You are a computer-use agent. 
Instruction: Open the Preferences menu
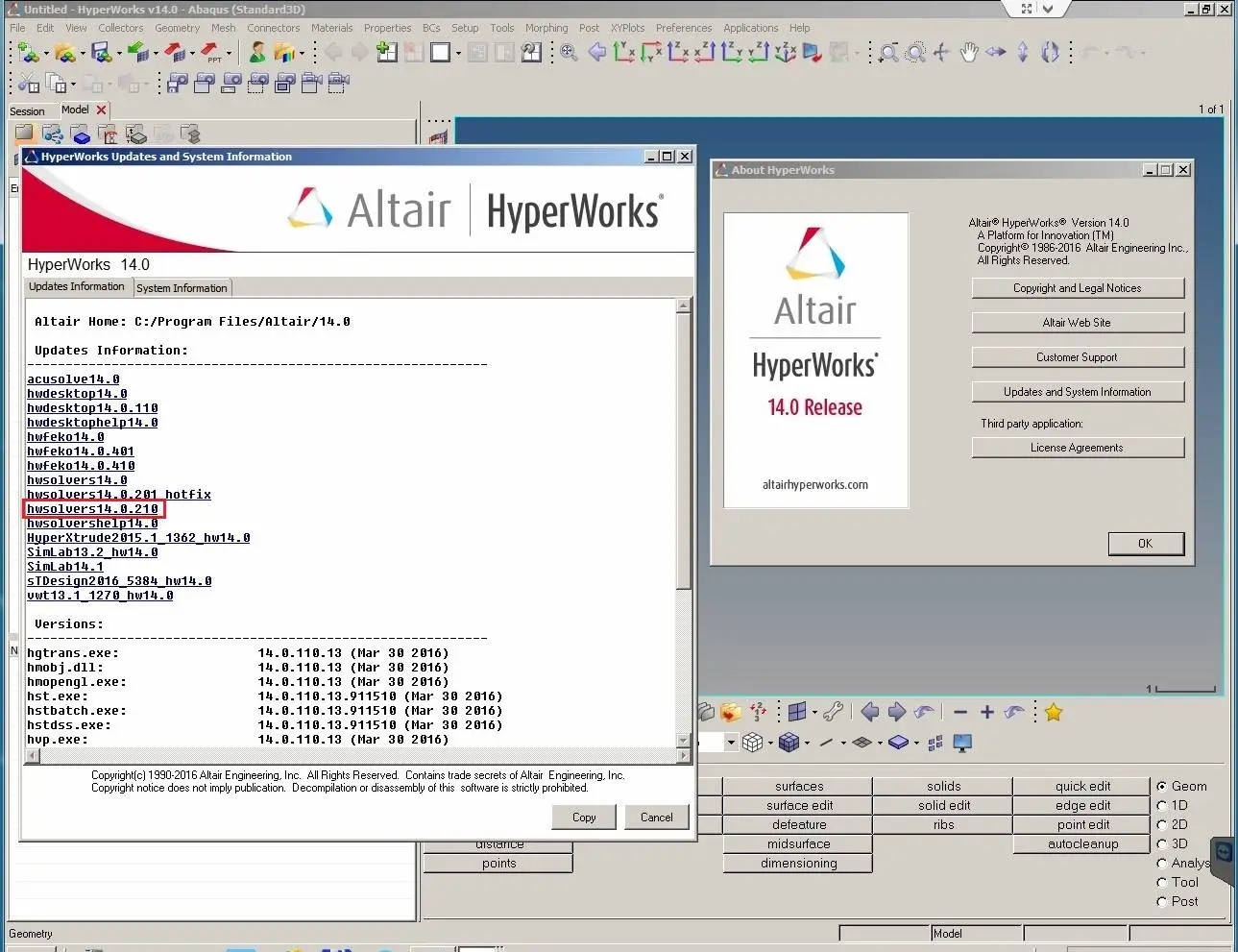tap(684, 28)
